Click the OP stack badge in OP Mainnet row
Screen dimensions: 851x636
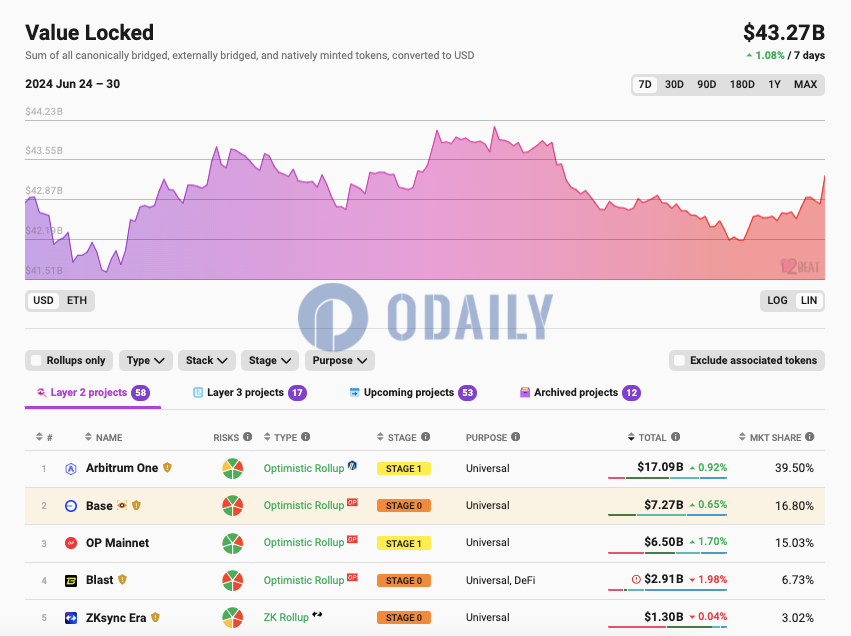coord(352,539)
